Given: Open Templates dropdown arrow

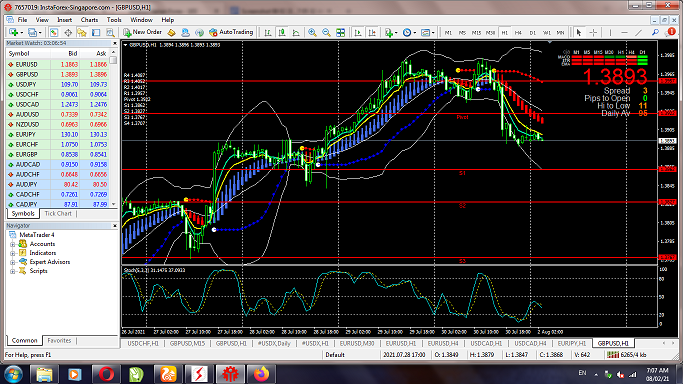Looking at the screenshot, I should click(433, 33).
